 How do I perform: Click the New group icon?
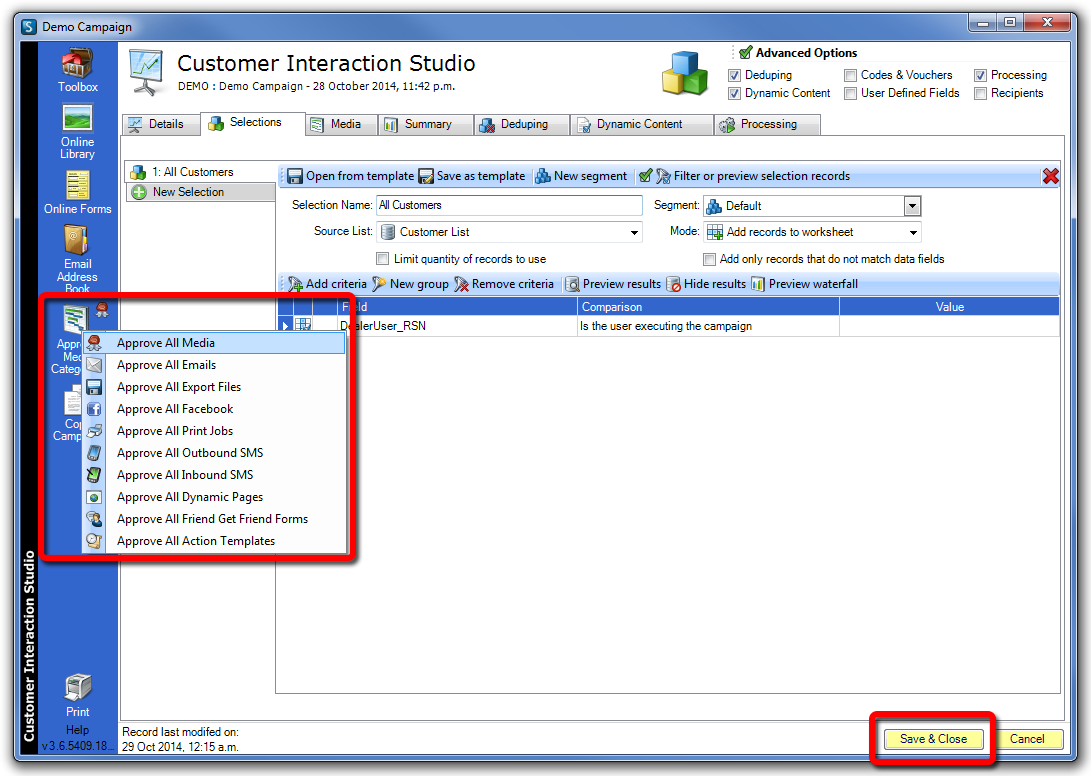point(379,284)
